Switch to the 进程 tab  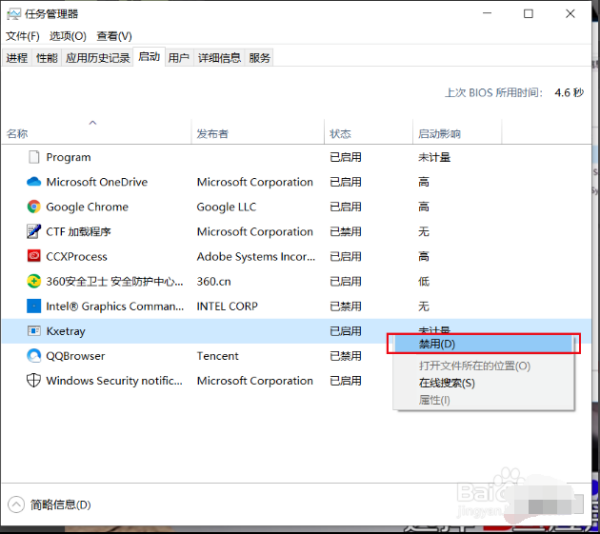point(17,58)
